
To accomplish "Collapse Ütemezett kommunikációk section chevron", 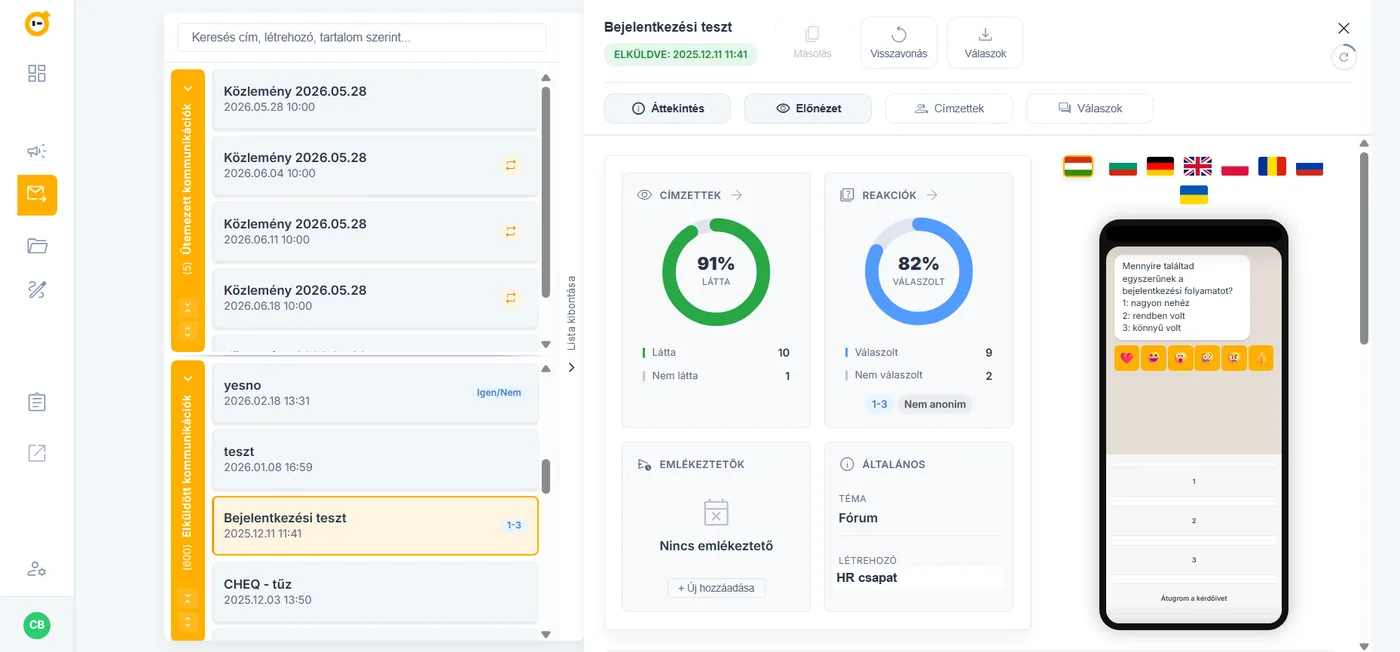I will coord(187,88).
